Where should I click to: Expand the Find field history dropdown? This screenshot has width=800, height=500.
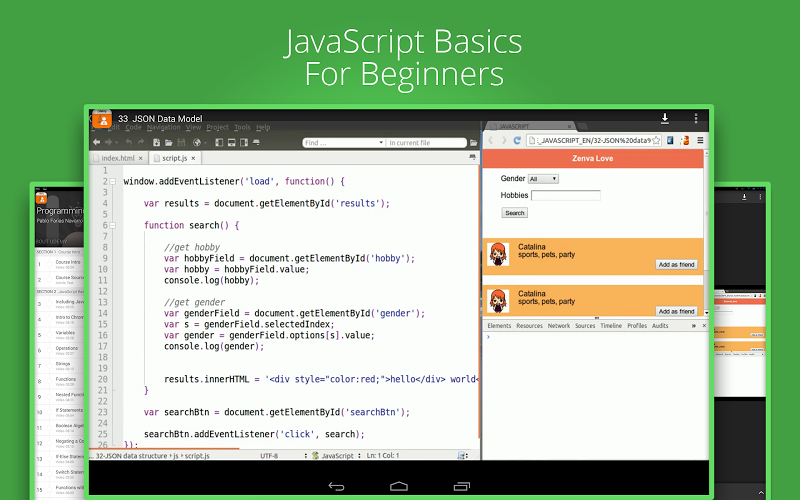(381, 143)
